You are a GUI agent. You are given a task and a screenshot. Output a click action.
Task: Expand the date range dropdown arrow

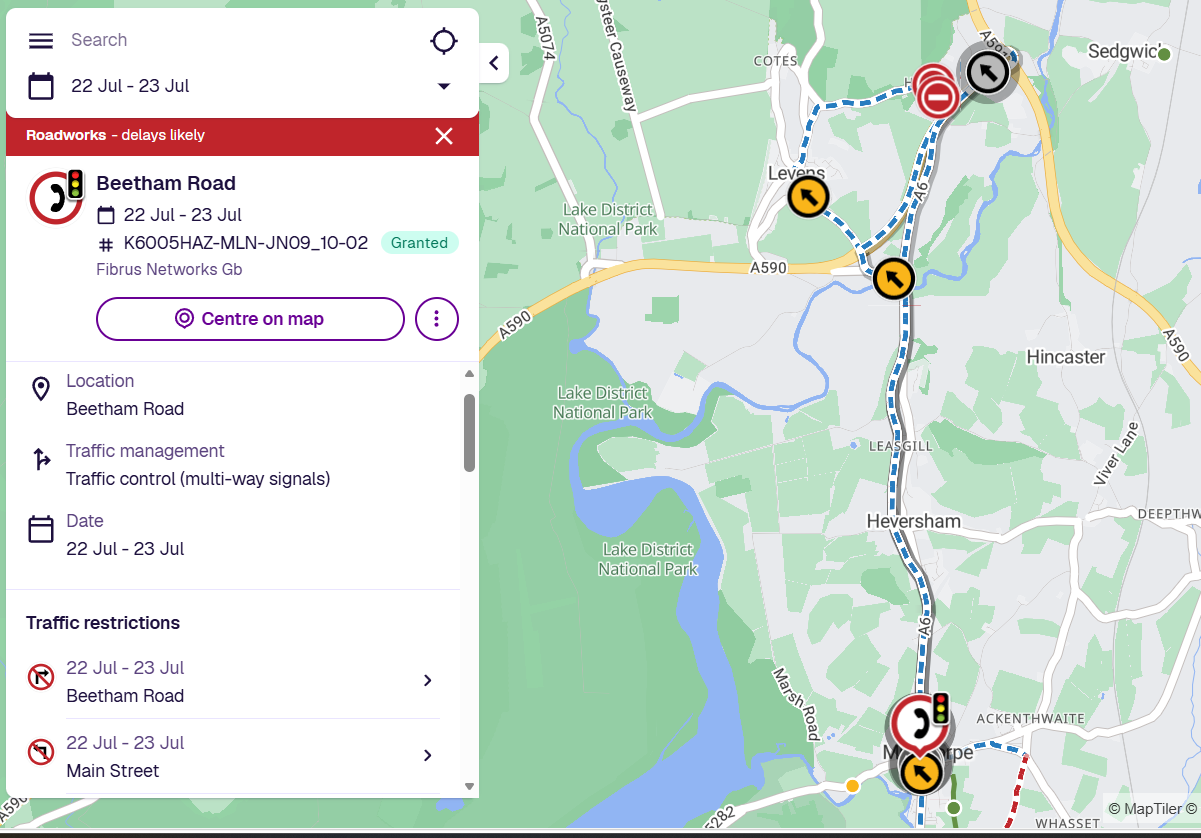click(x=444, y=86)
